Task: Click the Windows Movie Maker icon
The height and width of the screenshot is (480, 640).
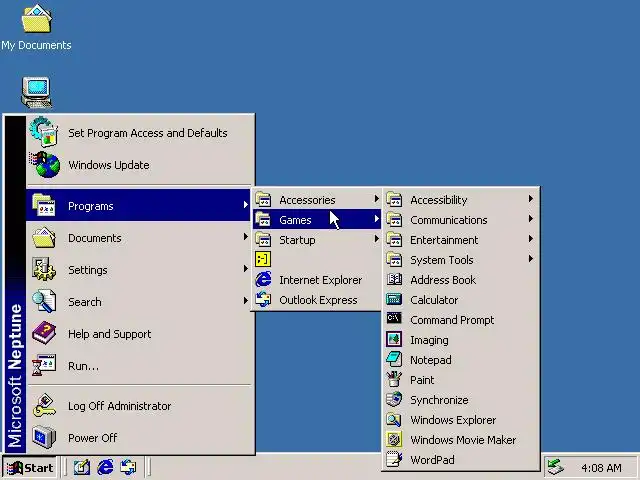Action: click(394, 439)
